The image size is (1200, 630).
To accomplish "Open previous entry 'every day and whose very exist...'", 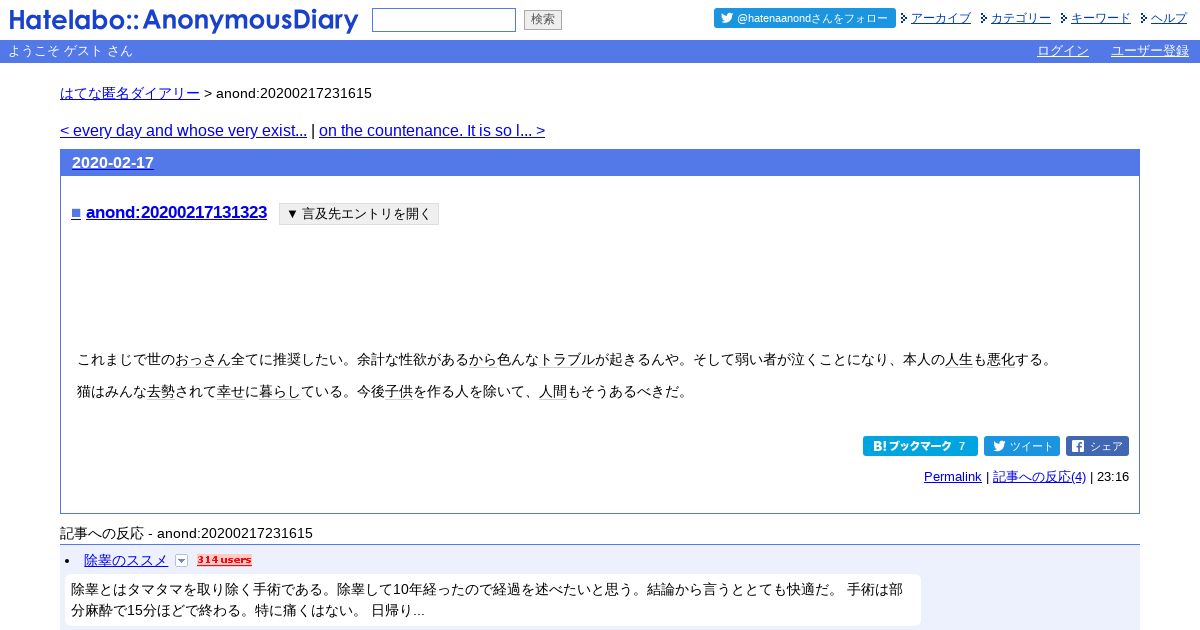I will 183,130.
